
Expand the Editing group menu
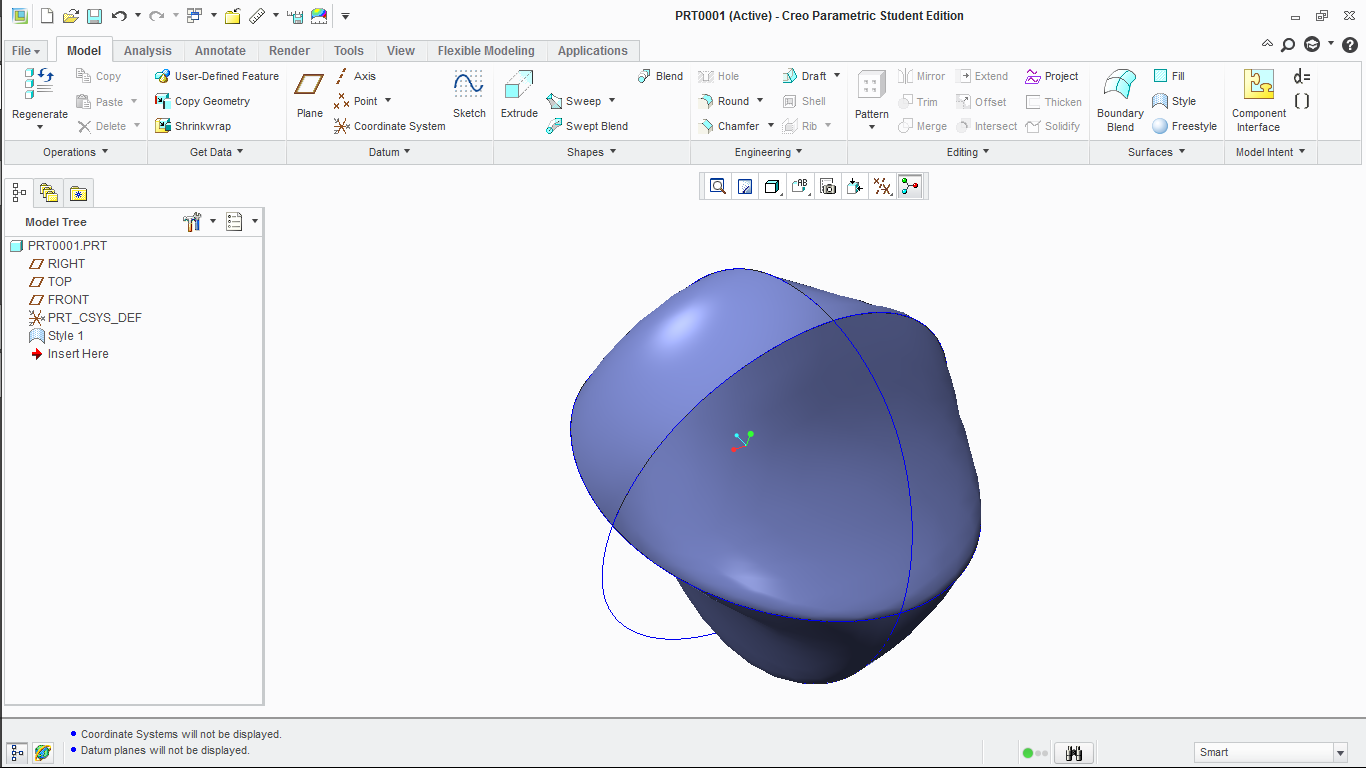(x=968, y=152)
